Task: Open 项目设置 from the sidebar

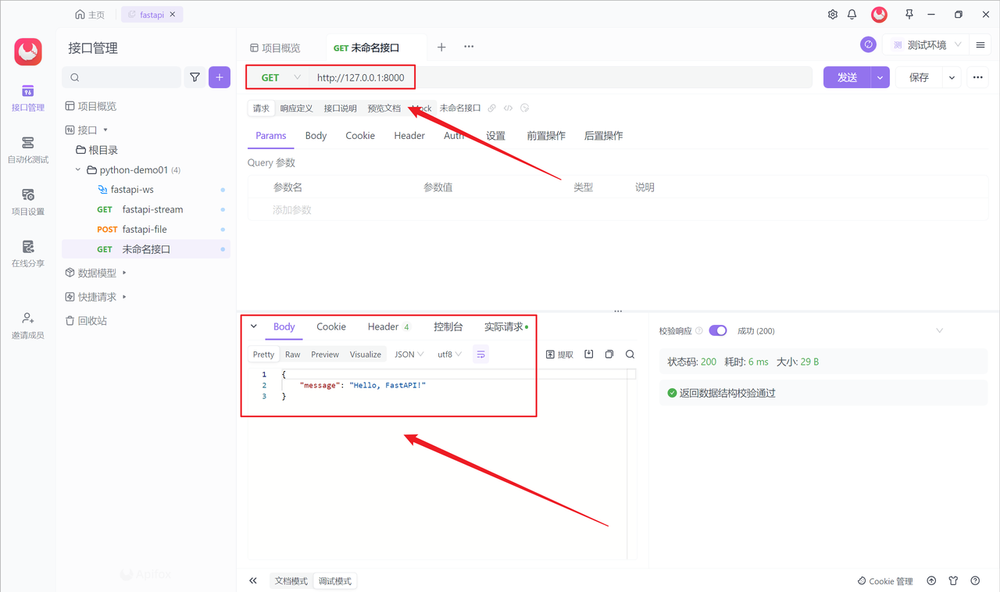Action: pos(27,203)
